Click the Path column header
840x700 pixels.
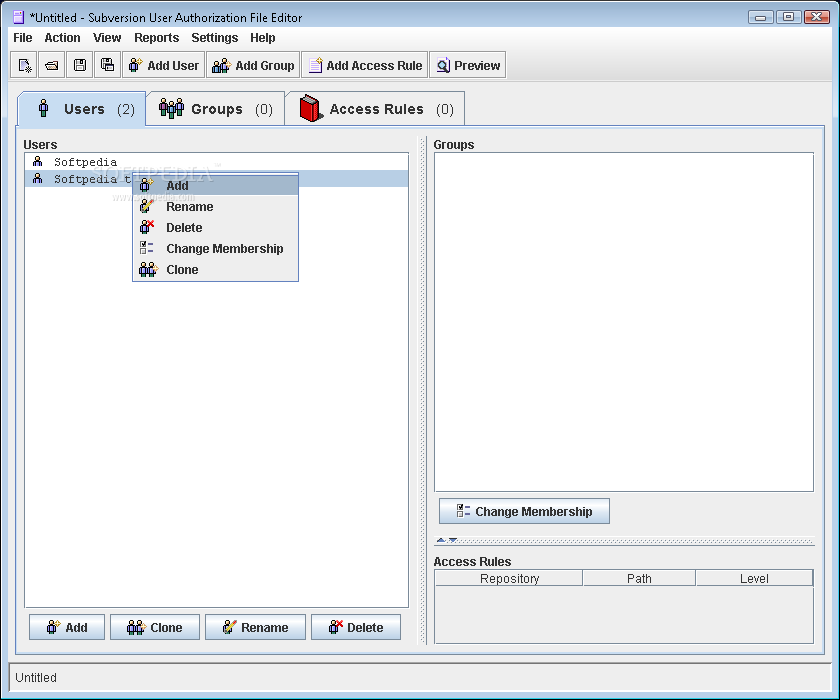pos(639,578)
